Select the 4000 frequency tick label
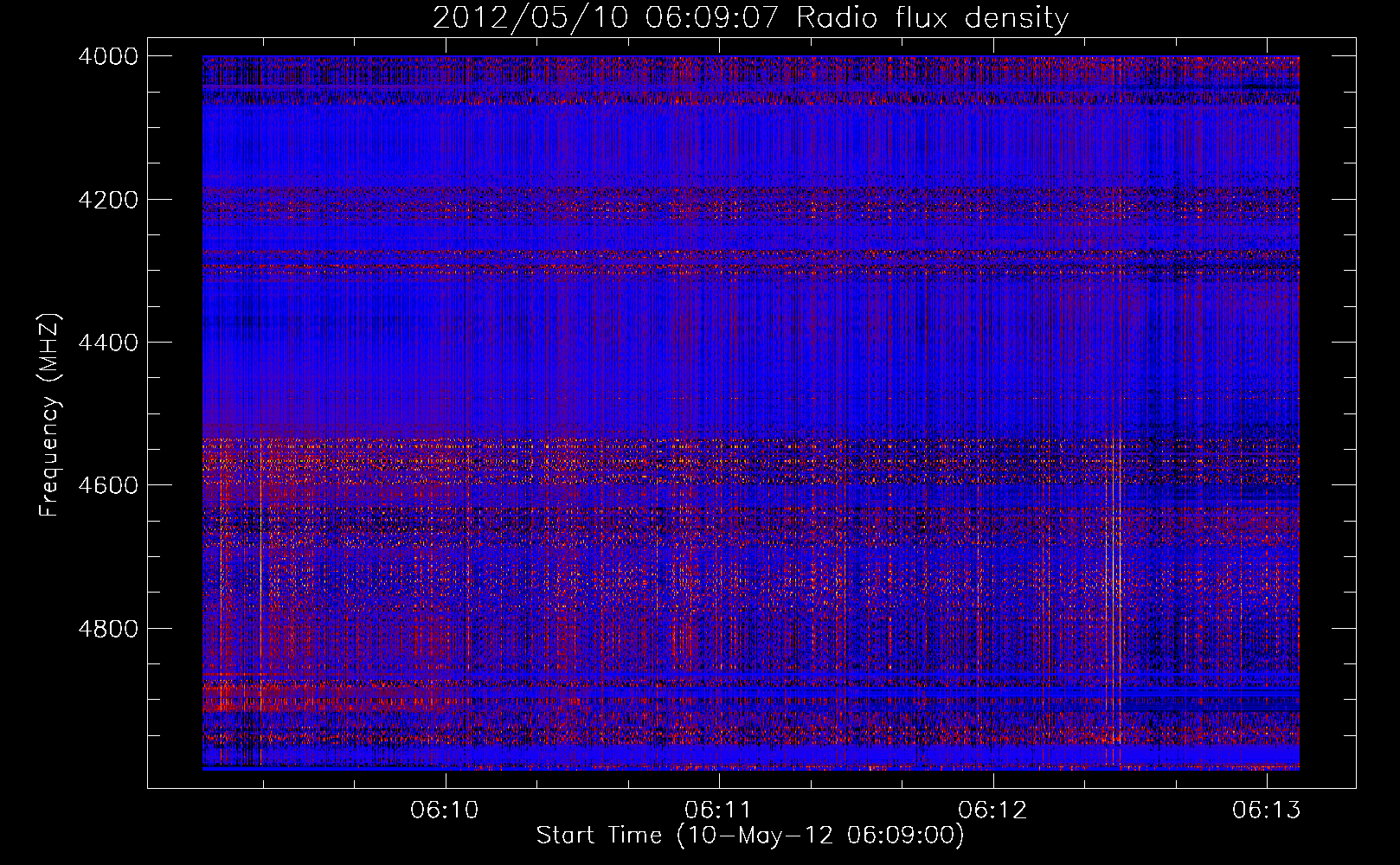Image resolution: width=1400 pixels, height=865 pixels. tap(108, 56)
